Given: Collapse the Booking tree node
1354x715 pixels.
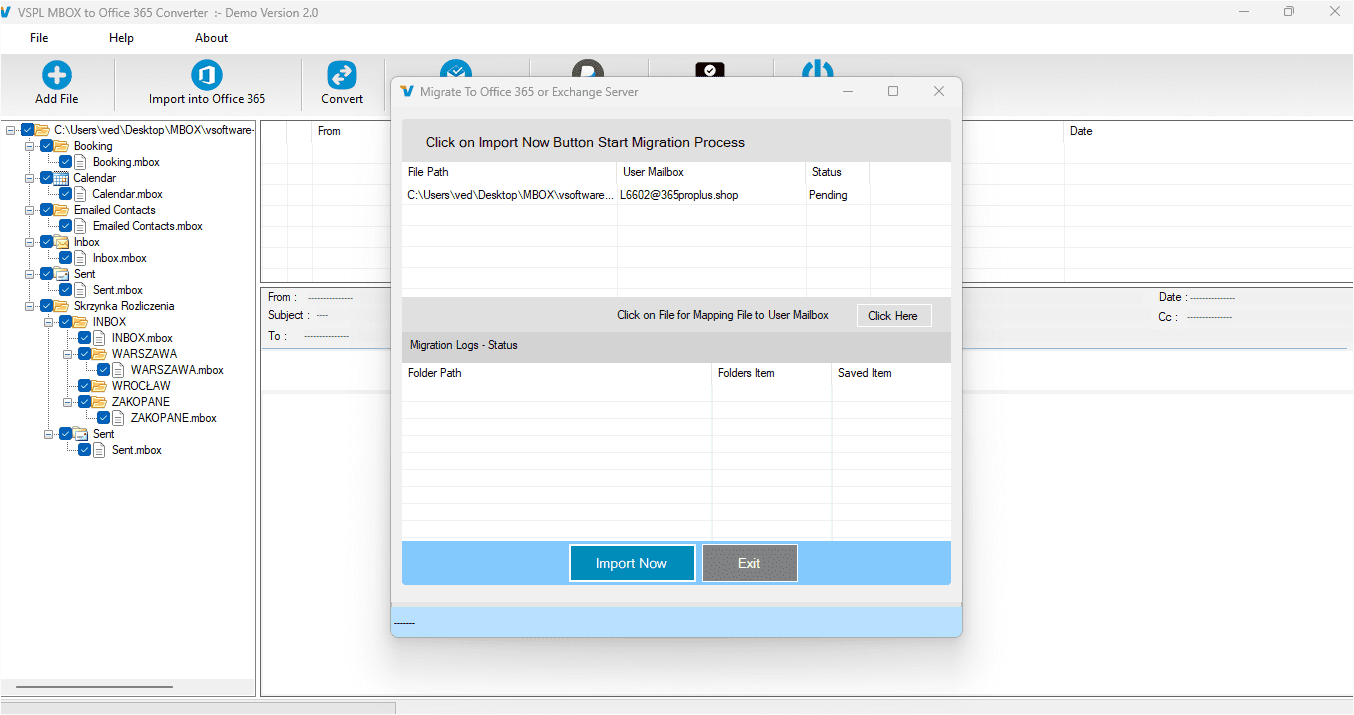Looking at the screenshot, I should 30,146.
